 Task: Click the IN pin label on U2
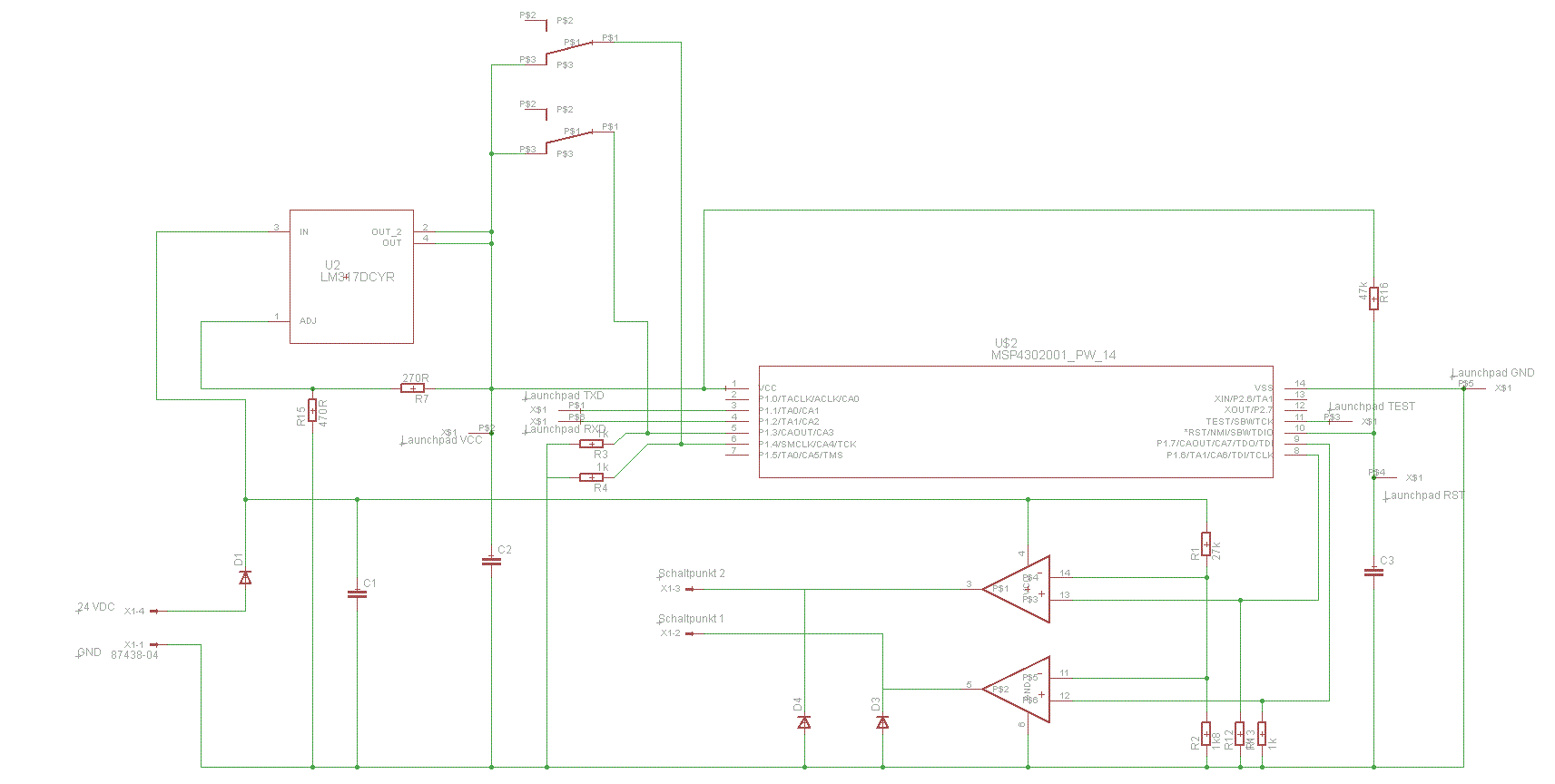(x=304, y=232)
